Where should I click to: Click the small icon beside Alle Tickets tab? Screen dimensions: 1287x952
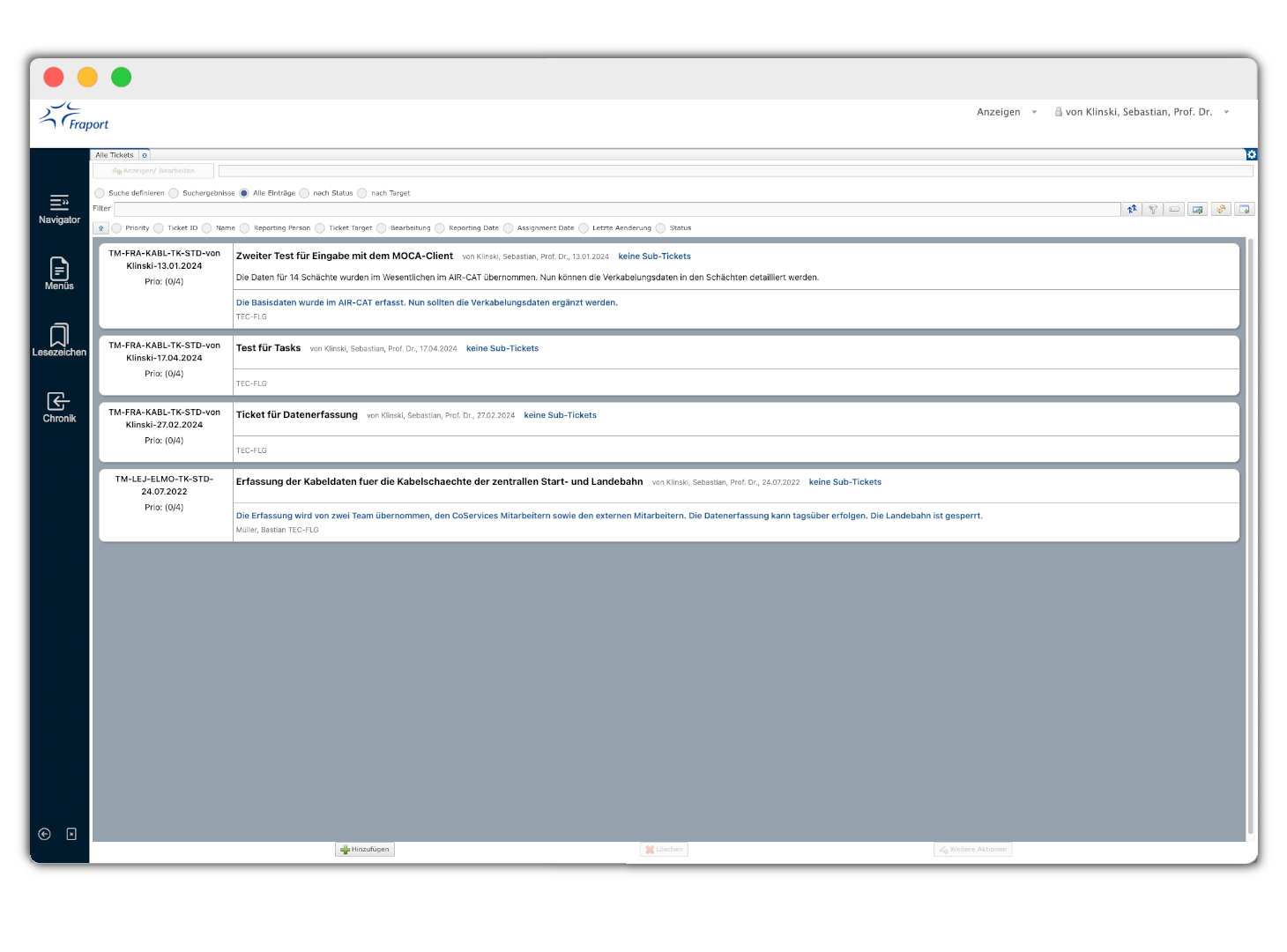point(145,155)
